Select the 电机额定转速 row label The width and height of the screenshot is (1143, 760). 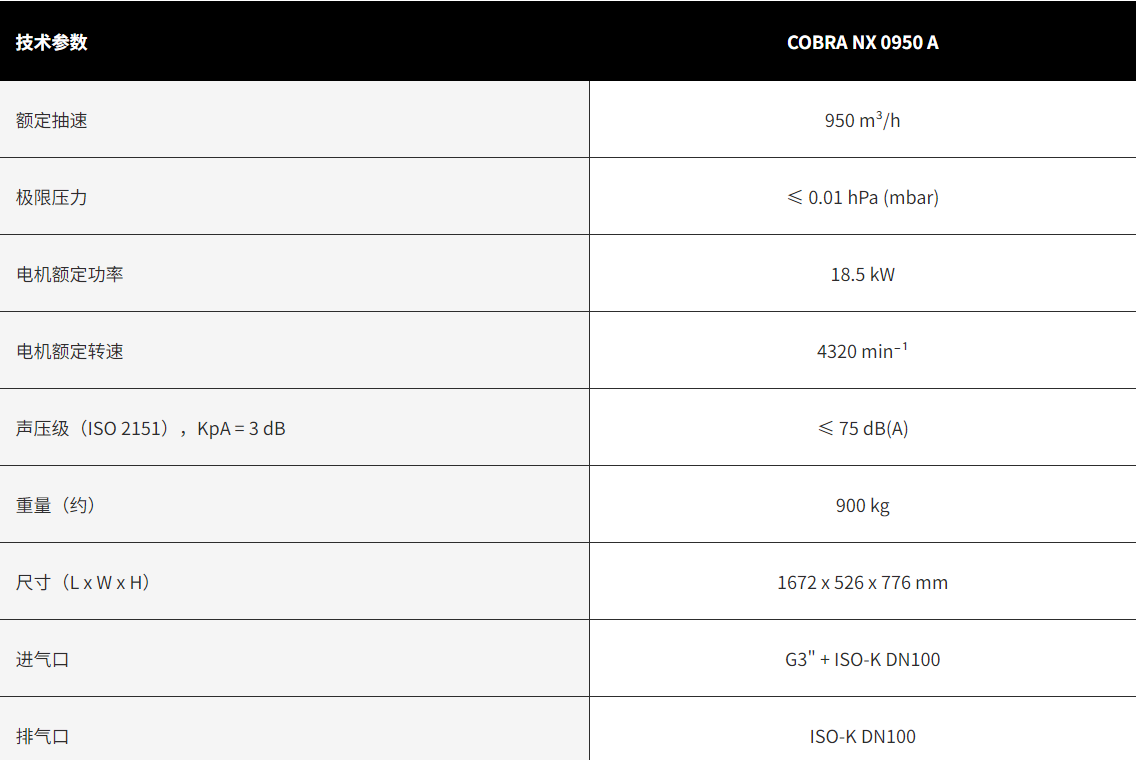(70, 351)
